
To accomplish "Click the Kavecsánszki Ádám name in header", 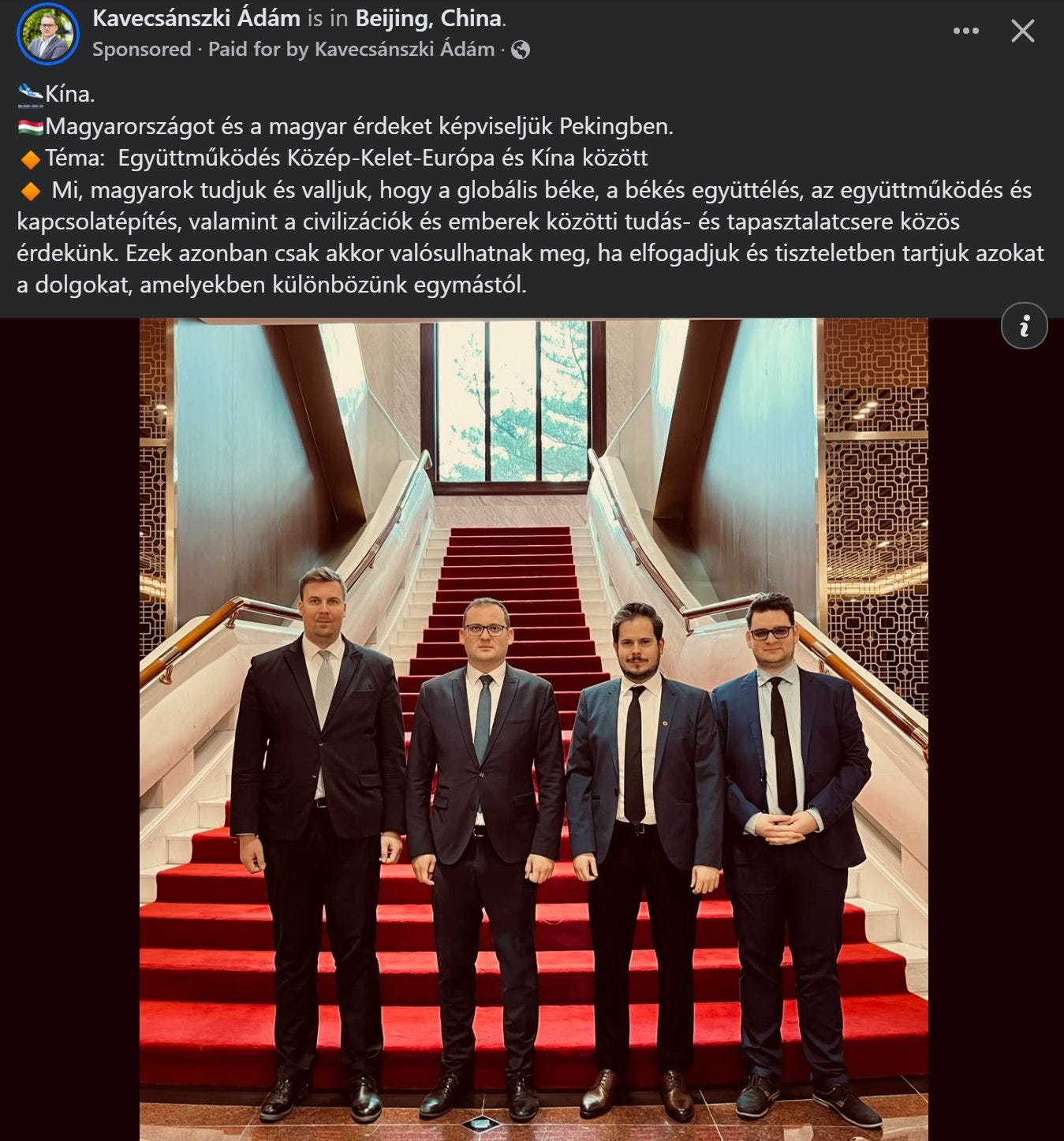I will [196, 18].
